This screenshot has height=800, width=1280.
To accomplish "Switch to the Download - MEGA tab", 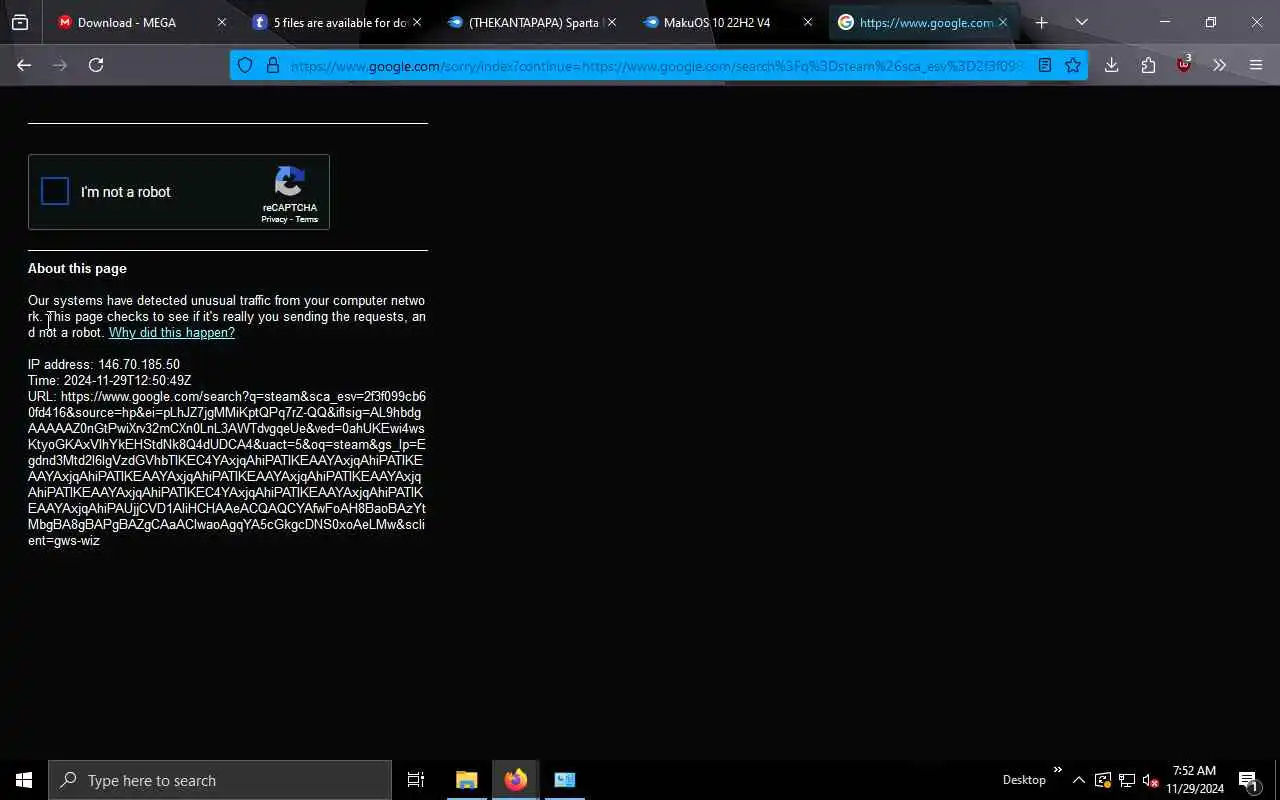I will coord(140,22).
